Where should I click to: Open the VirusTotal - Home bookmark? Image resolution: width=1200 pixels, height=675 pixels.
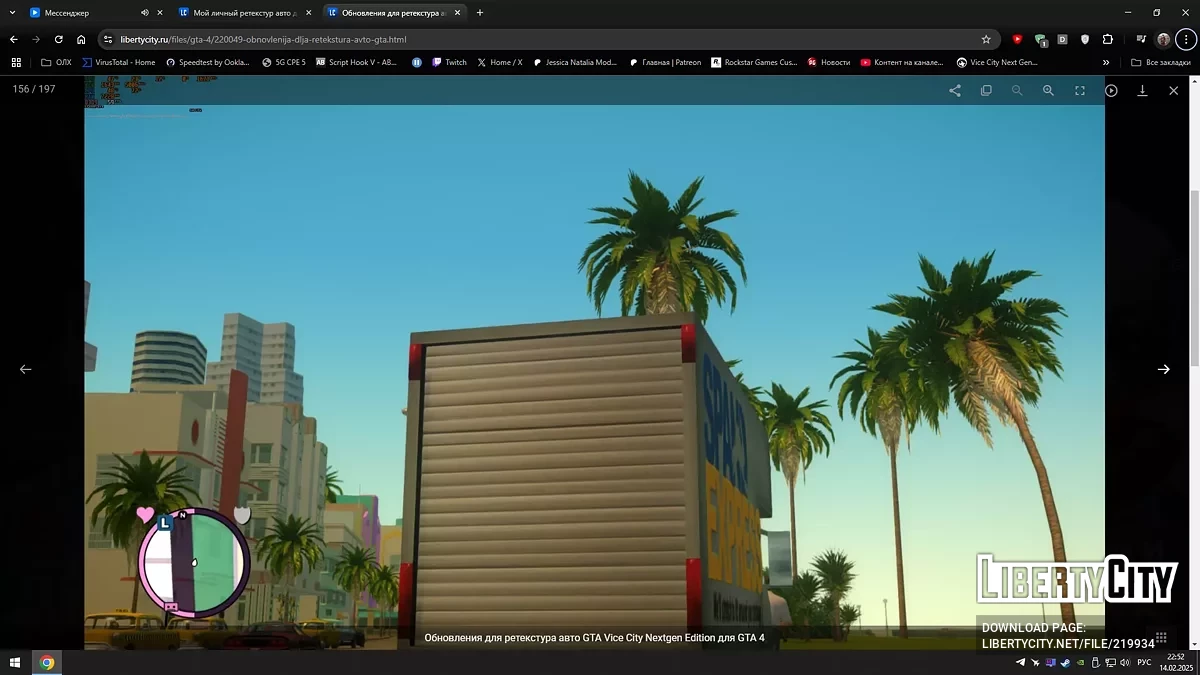tap(119, 62)
